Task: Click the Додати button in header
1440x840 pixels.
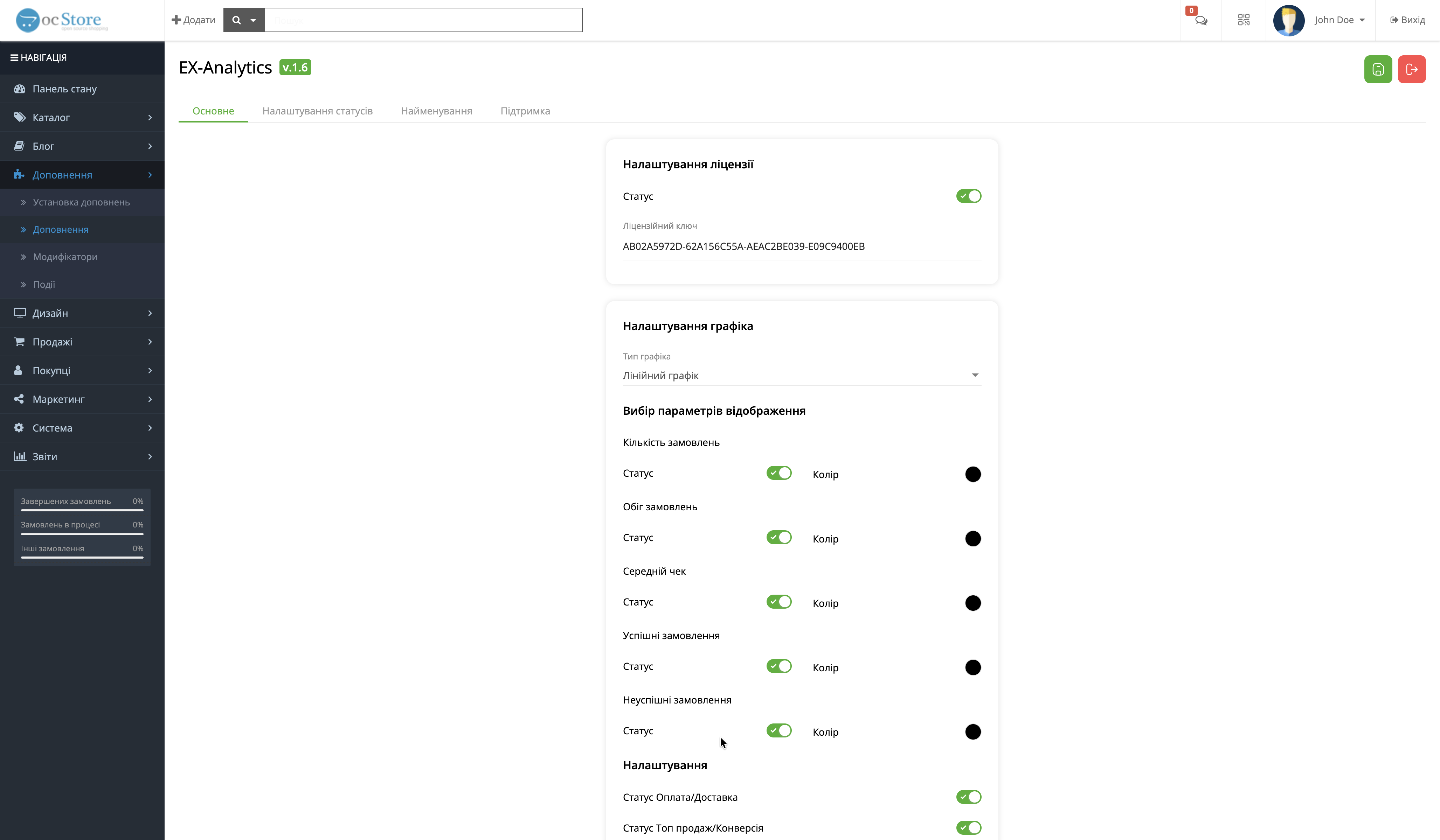Action: (x=194, y=20)
